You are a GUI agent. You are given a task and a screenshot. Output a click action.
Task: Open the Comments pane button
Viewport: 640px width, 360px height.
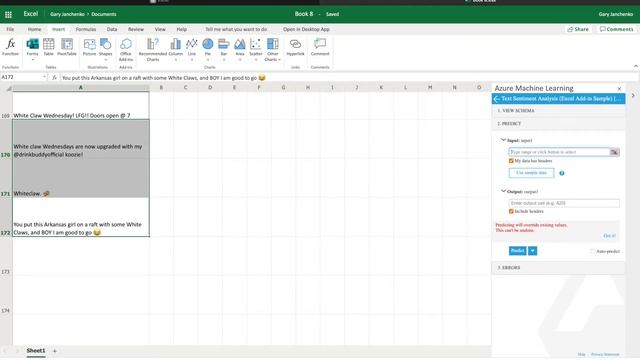pyautogui.click(x=616, y=29)
